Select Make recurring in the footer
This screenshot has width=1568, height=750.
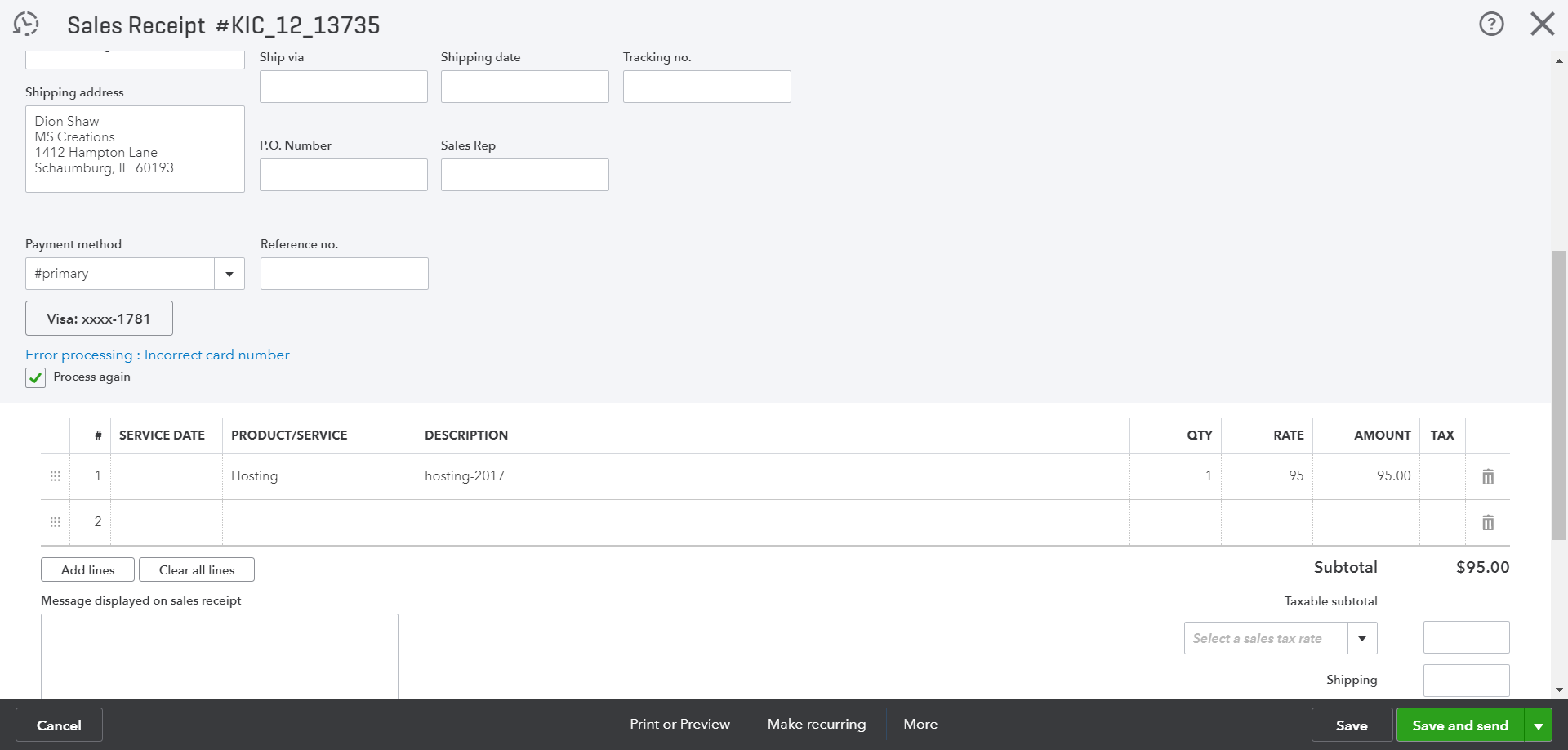coord(817,725)
